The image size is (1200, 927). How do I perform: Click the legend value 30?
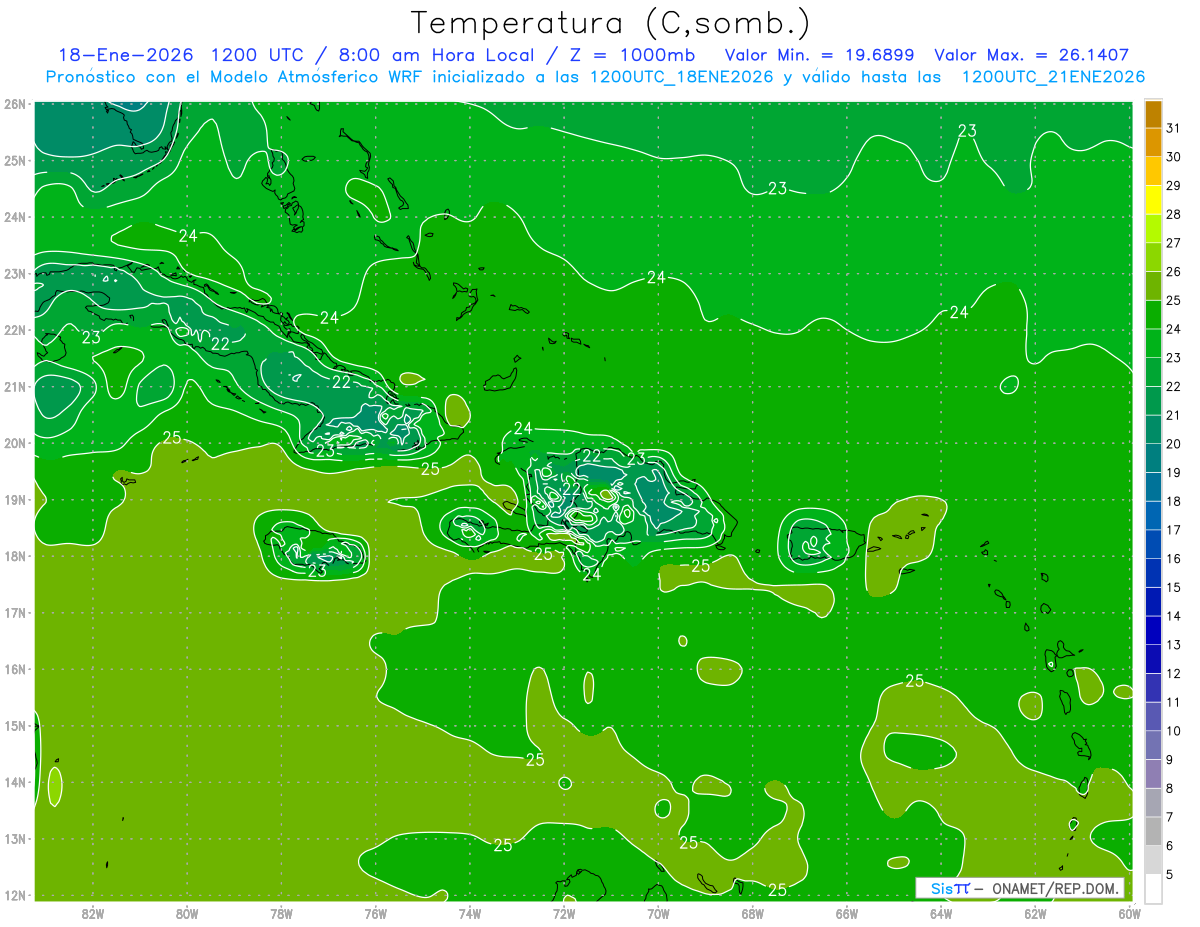[1173, 157]
